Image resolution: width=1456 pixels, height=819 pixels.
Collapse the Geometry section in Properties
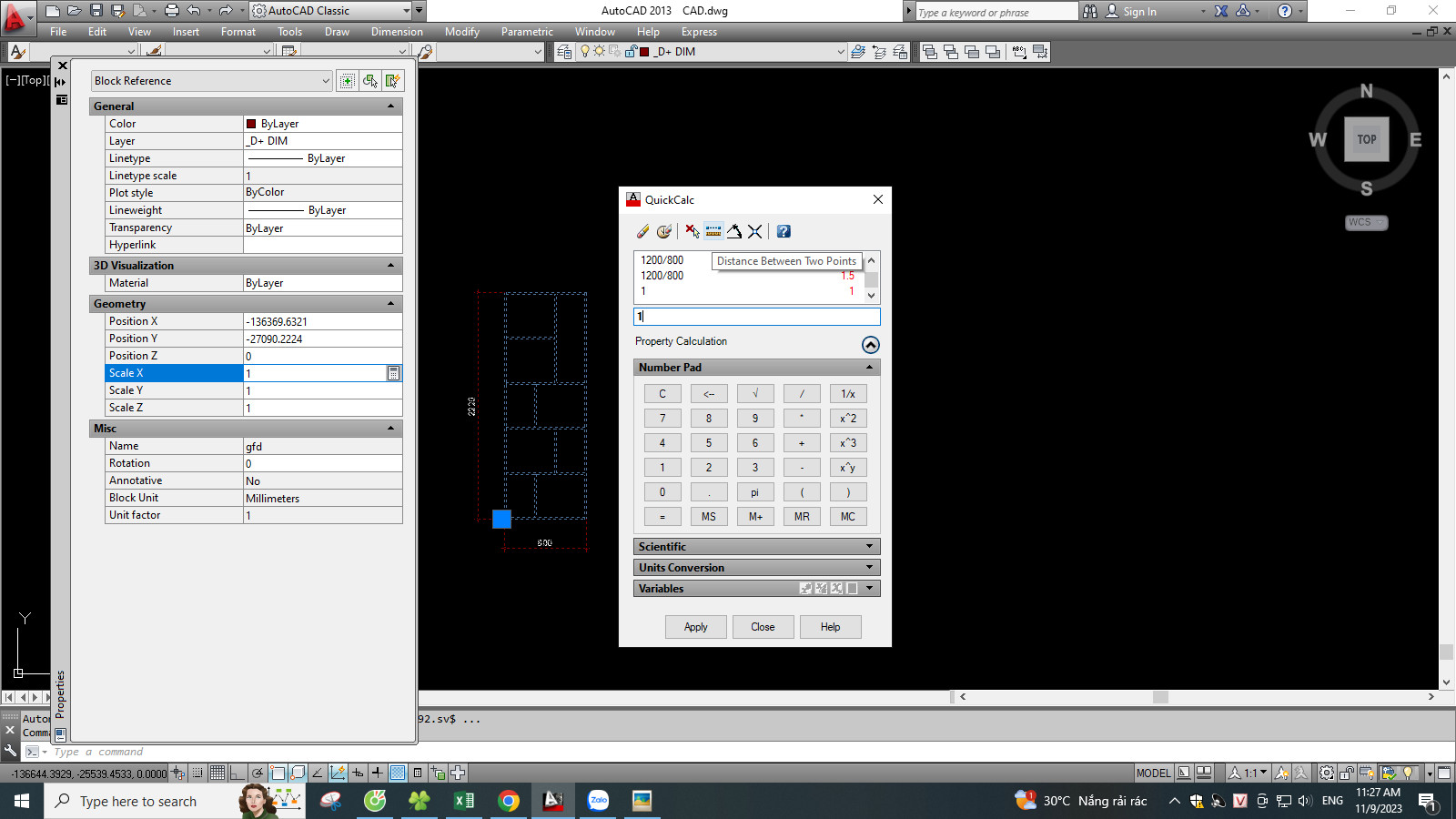pos(391,304)
